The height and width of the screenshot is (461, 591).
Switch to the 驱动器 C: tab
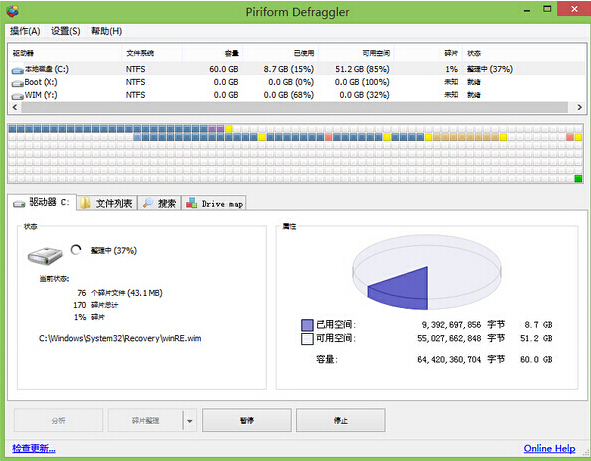[x=41, y=202]
